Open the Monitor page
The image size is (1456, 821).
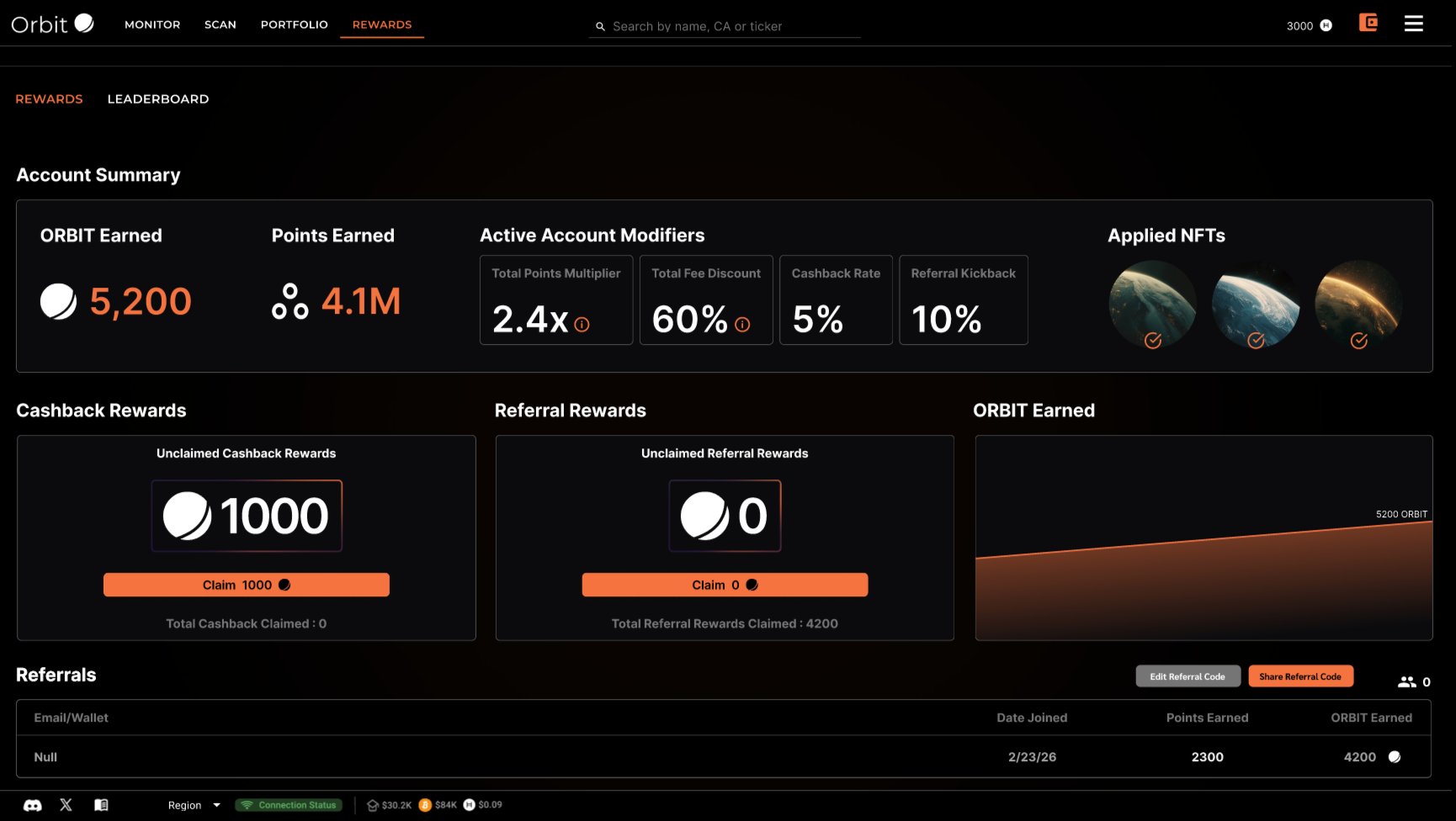point(152,24)
